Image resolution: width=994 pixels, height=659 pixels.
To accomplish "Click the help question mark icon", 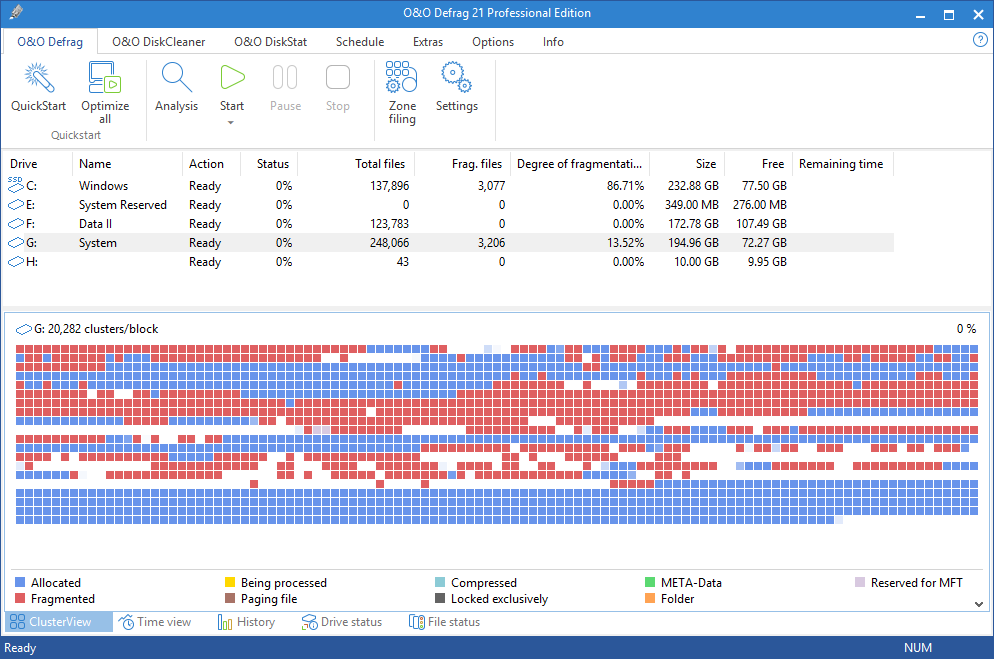I will click(980, 40).
